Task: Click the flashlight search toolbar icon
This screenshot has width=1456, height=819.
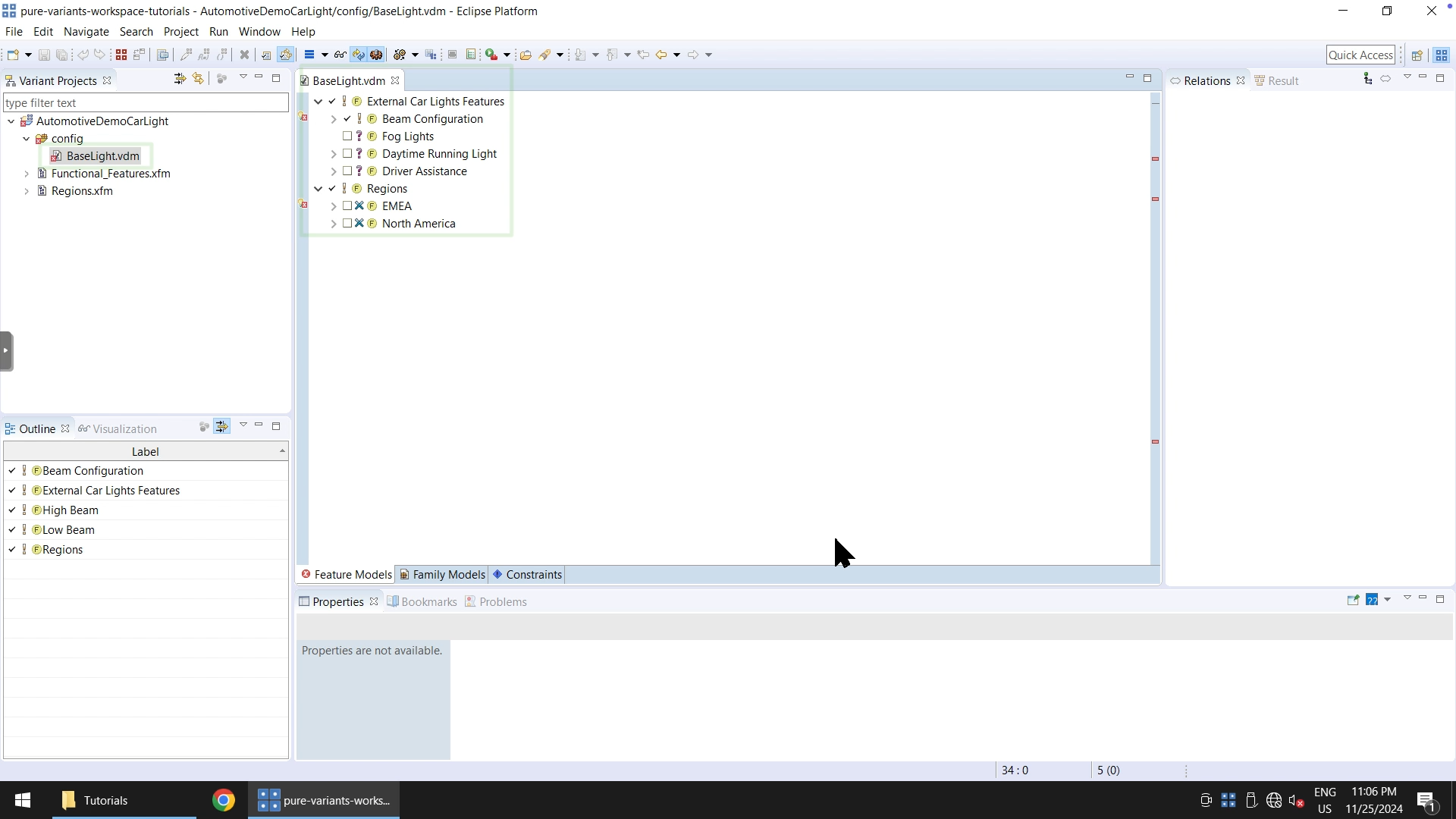Action: 545,55
